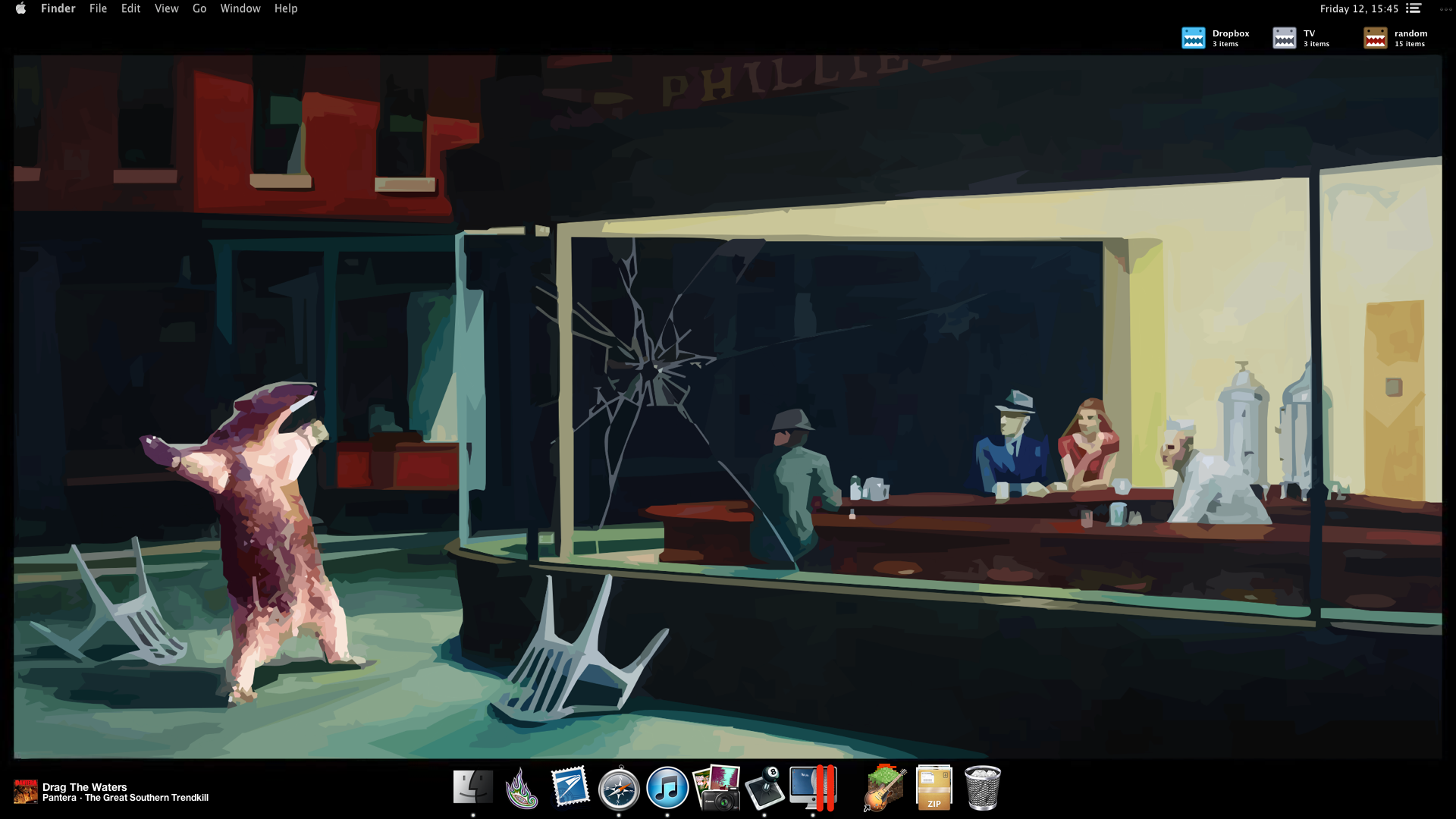1456x819 pixels.
Task: Open the Go menu
Action: coord(199,8)
